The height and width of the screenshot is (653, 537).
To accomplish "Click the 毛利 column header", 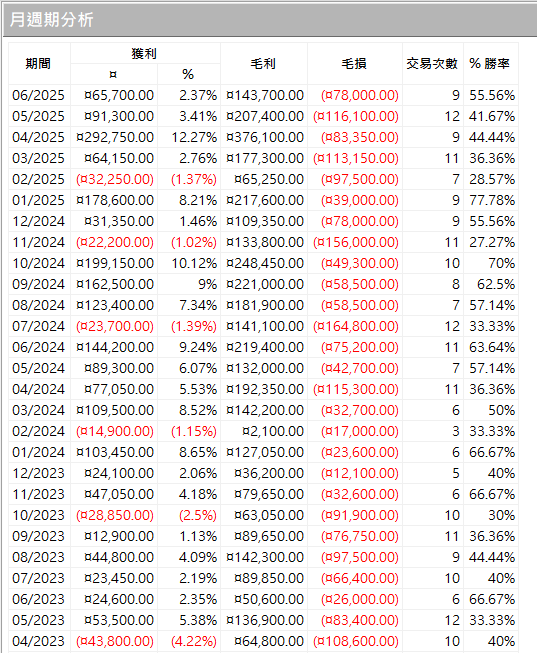I will [264, 64].
